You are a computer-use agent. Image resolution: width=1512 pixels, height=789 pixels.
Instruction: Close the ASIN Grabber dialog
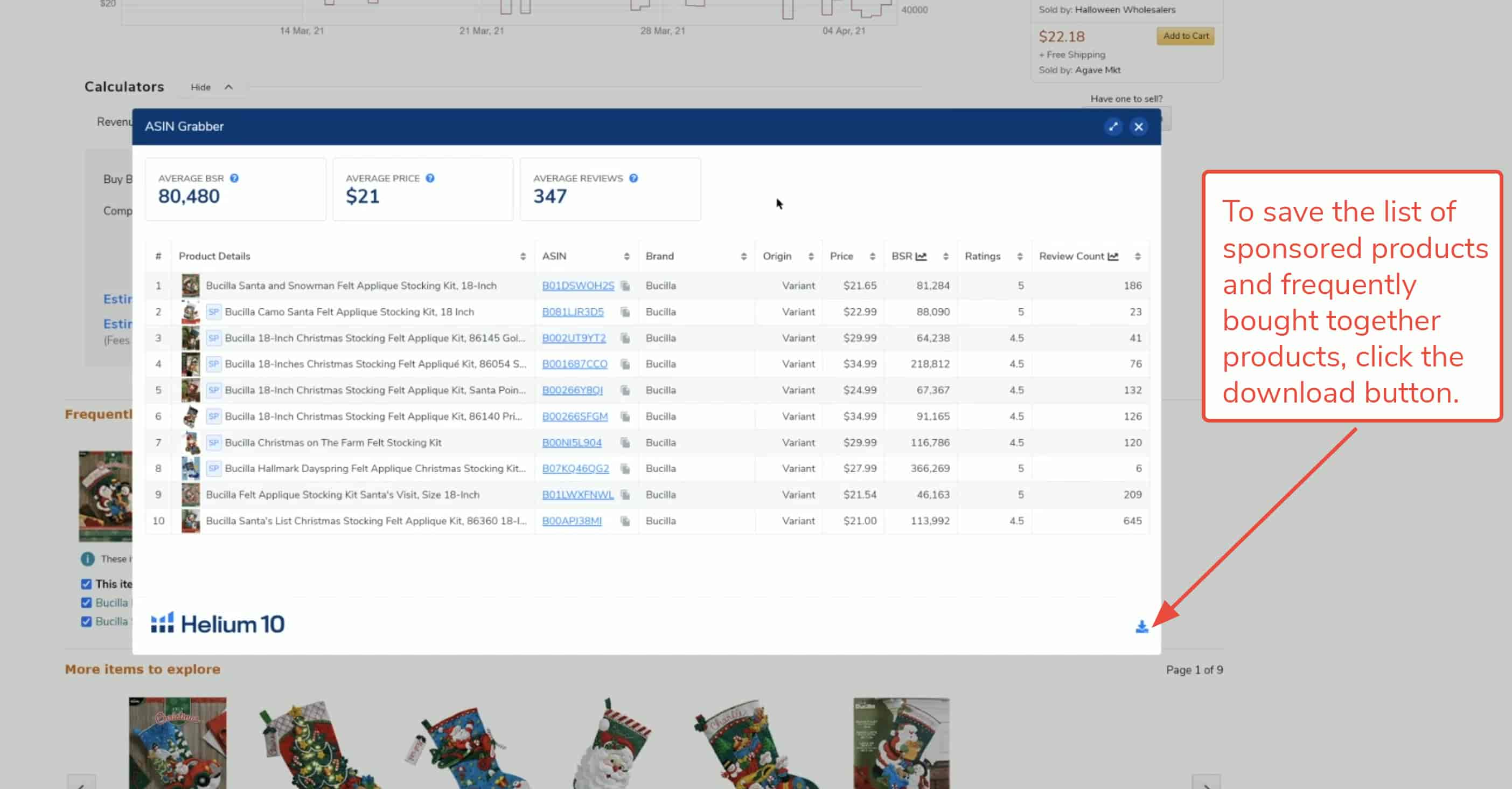tap(1138, 127)
